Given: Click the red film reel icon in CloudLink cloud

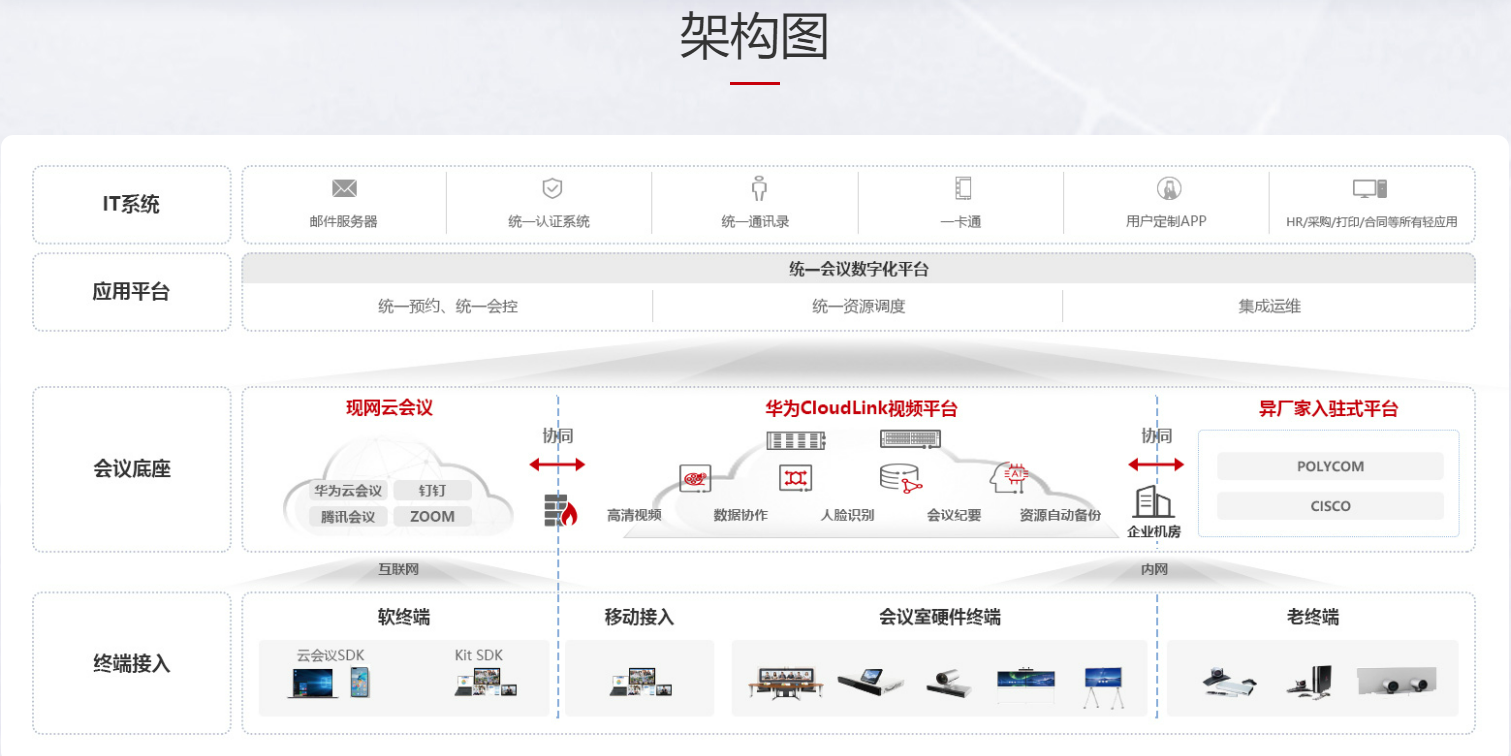Looking at the screenshot, I should (693, 479).
